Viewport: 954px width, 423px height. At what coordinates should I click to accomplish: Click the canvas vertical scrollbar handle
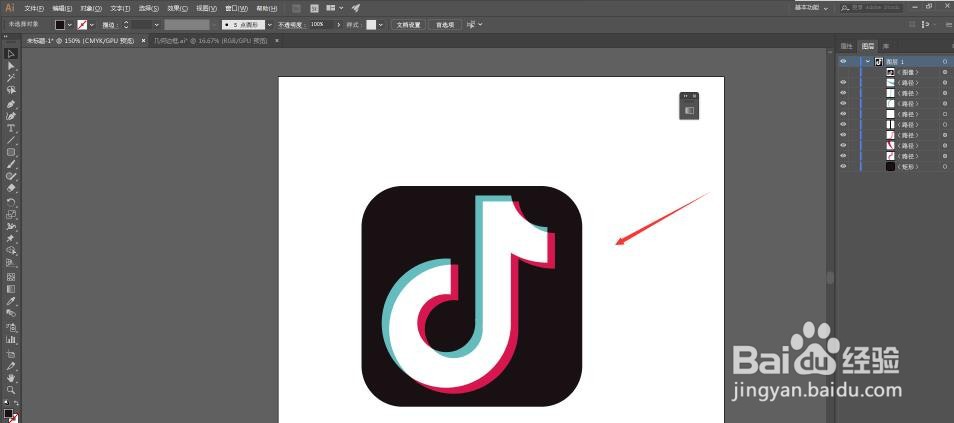coord(829,278)
